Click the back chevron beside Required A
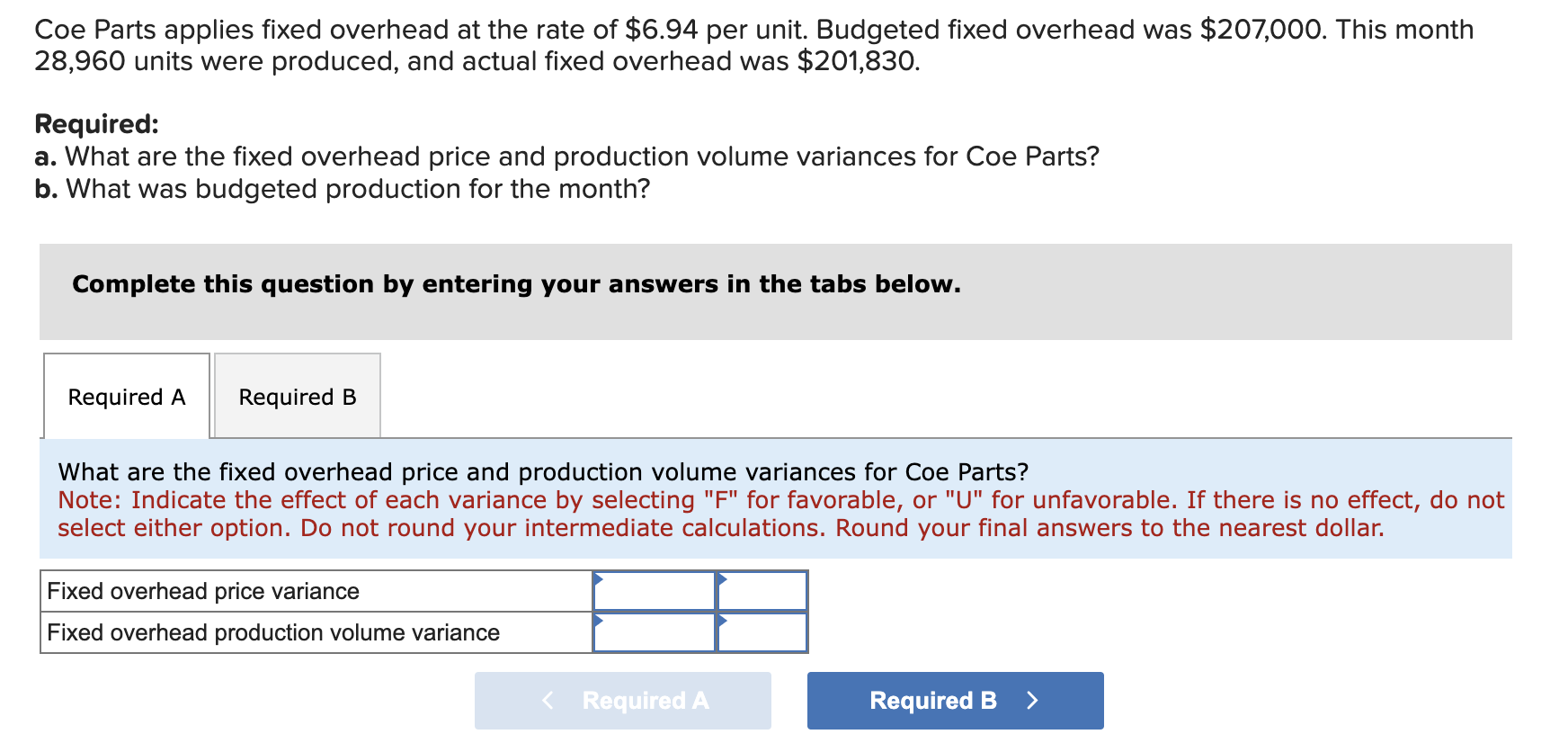 point(548,700)
